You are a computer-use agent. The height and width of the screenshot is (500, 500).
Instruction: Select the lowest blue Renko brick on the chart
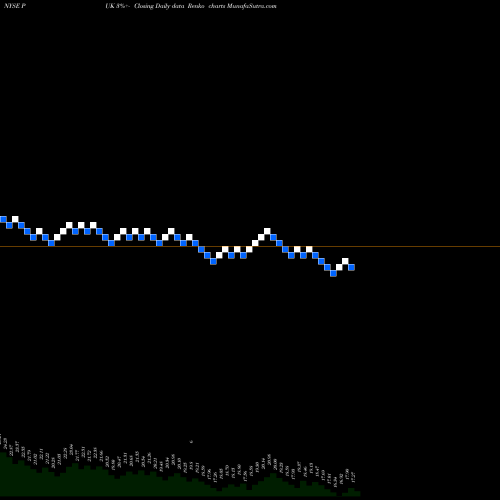coord(333,273)
